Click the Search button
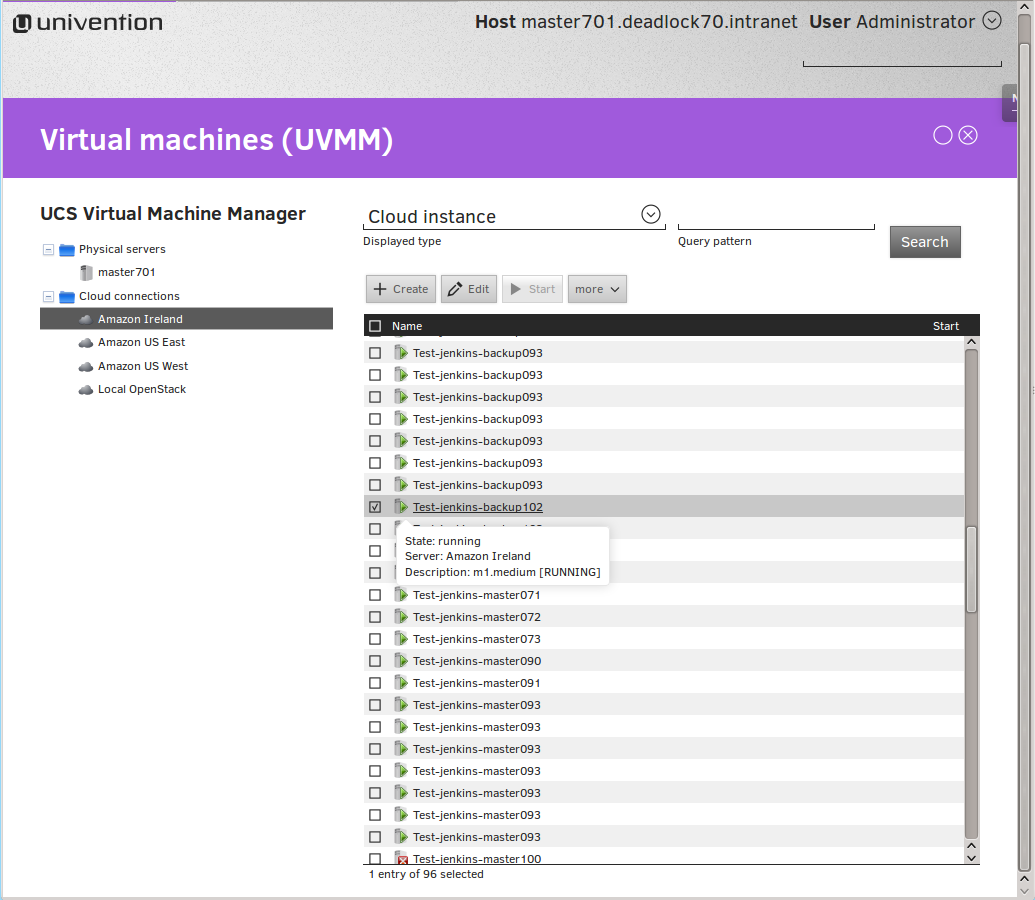This screenshot has width=1035, height=900. (924, 242)
